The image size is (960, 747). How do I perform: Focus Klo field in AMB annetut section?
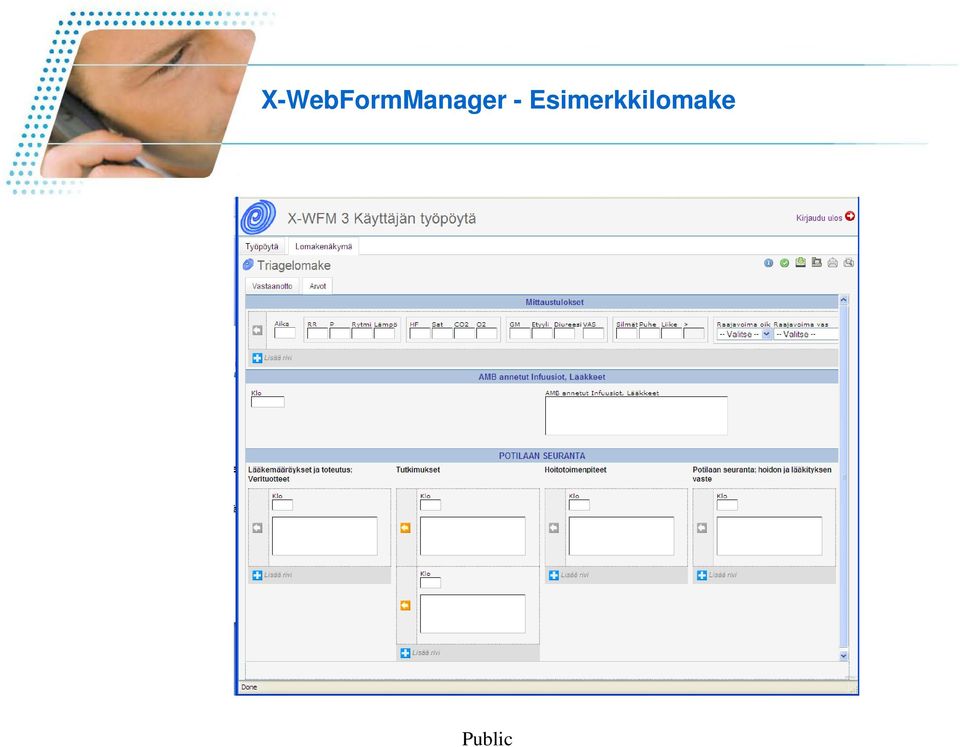coord(268,402)
